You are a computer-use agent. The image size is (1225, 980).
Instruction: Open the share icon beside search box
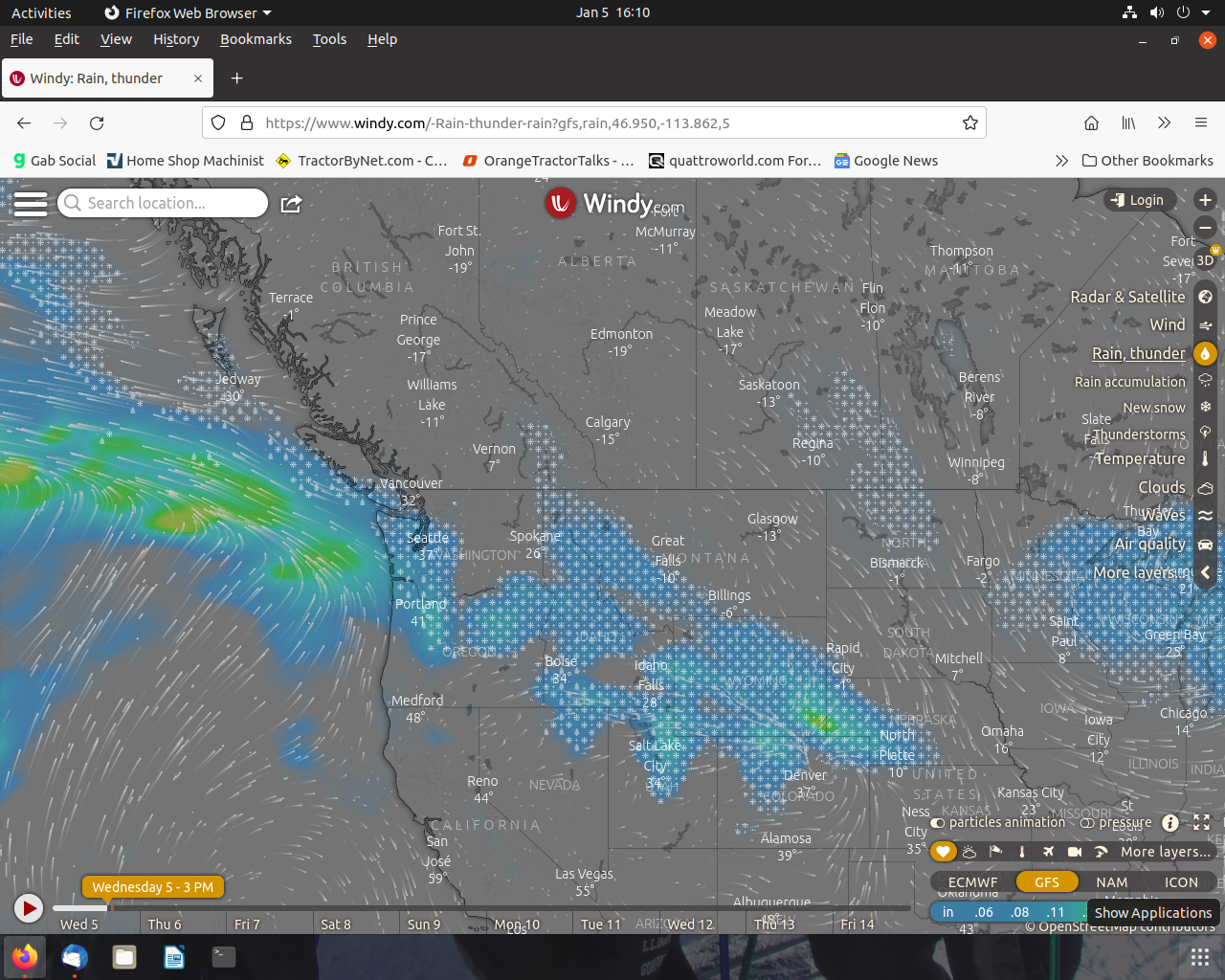coord(291,204)
